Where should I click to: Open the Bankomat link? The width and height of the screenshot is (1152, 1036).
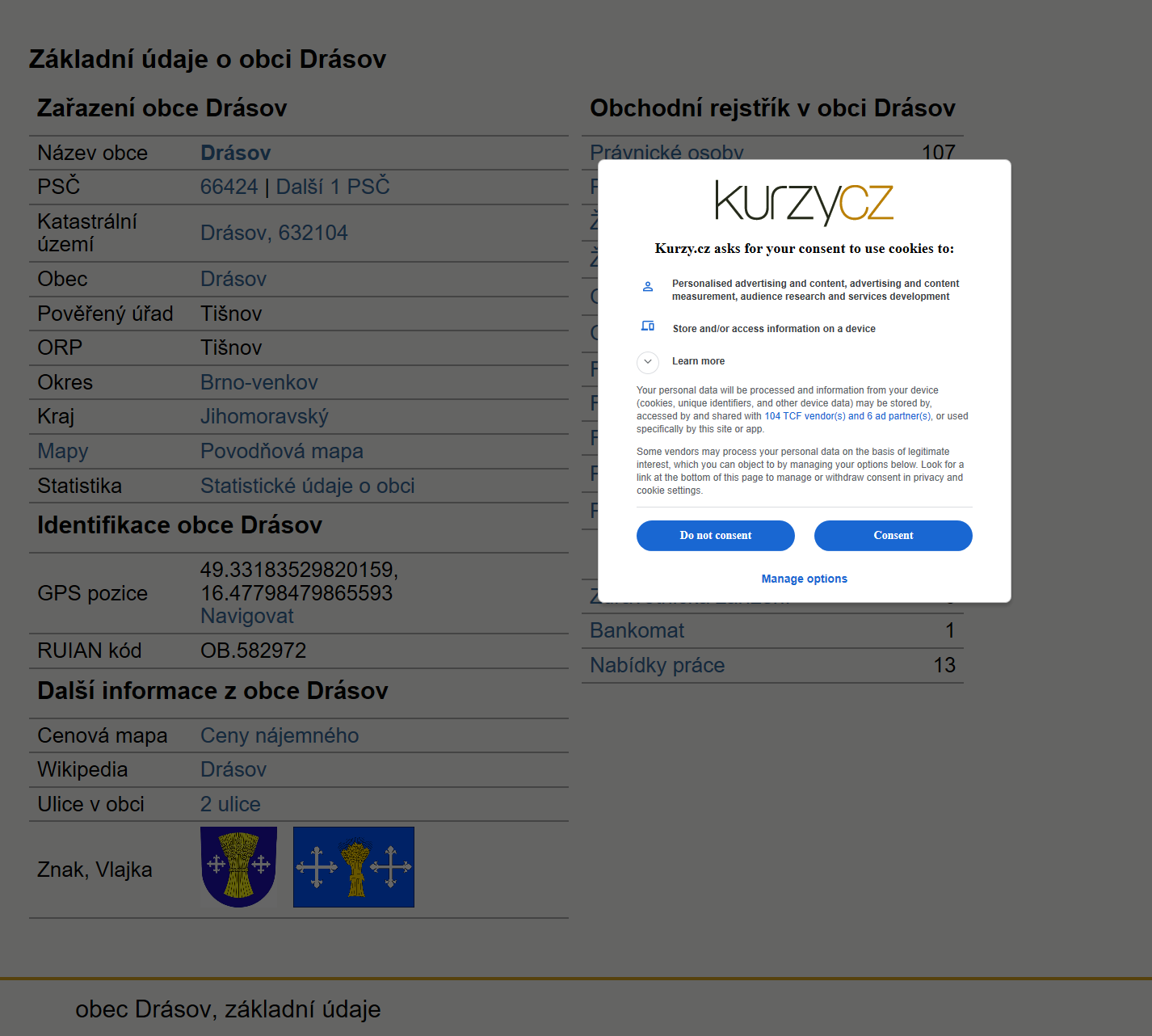coord(637,630)
